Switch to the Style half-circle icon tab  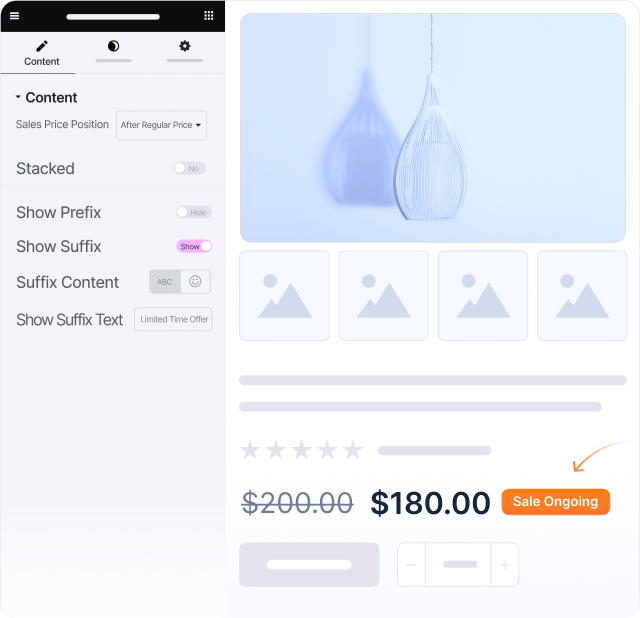coord(113,46)
